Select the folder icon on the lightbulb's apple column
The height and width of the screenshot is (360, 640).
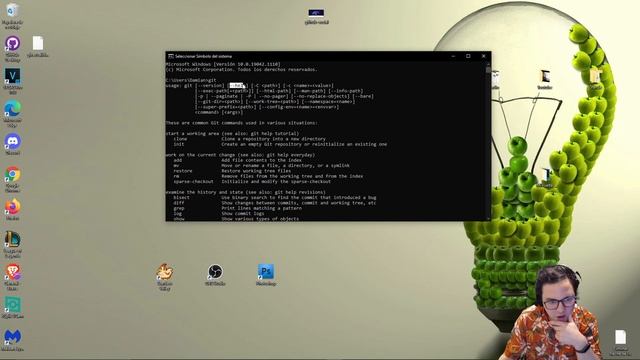coord(595,78)
